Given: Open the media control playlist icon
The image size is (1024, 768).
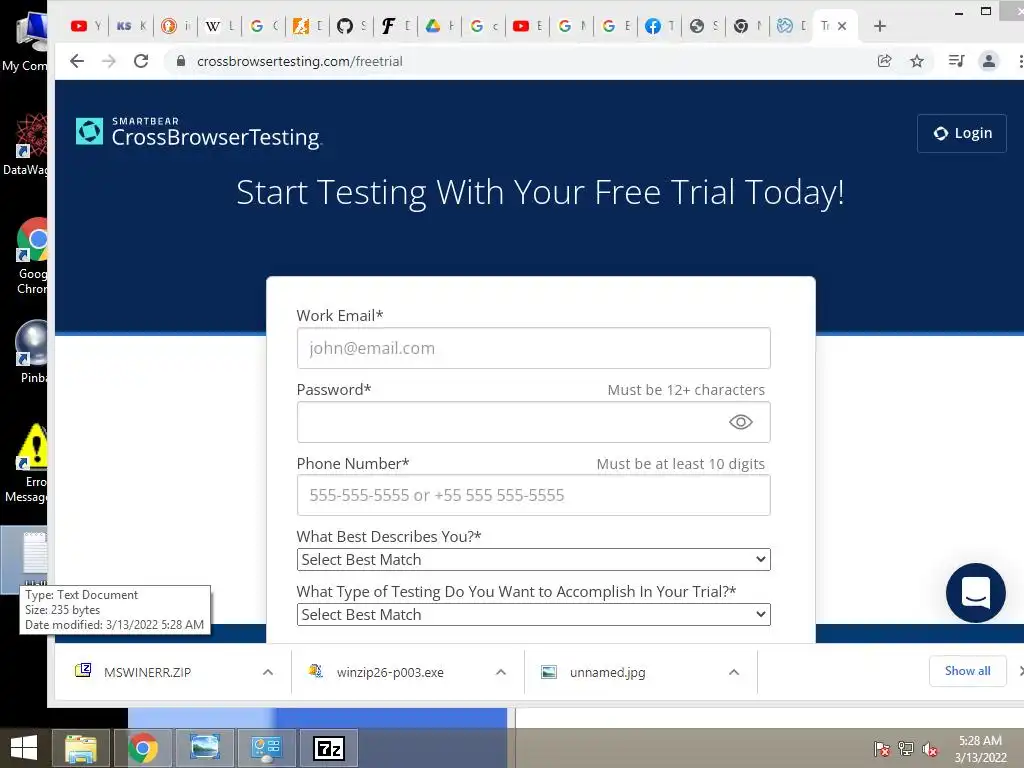Looking at the screenshot, I should (956, 61).
